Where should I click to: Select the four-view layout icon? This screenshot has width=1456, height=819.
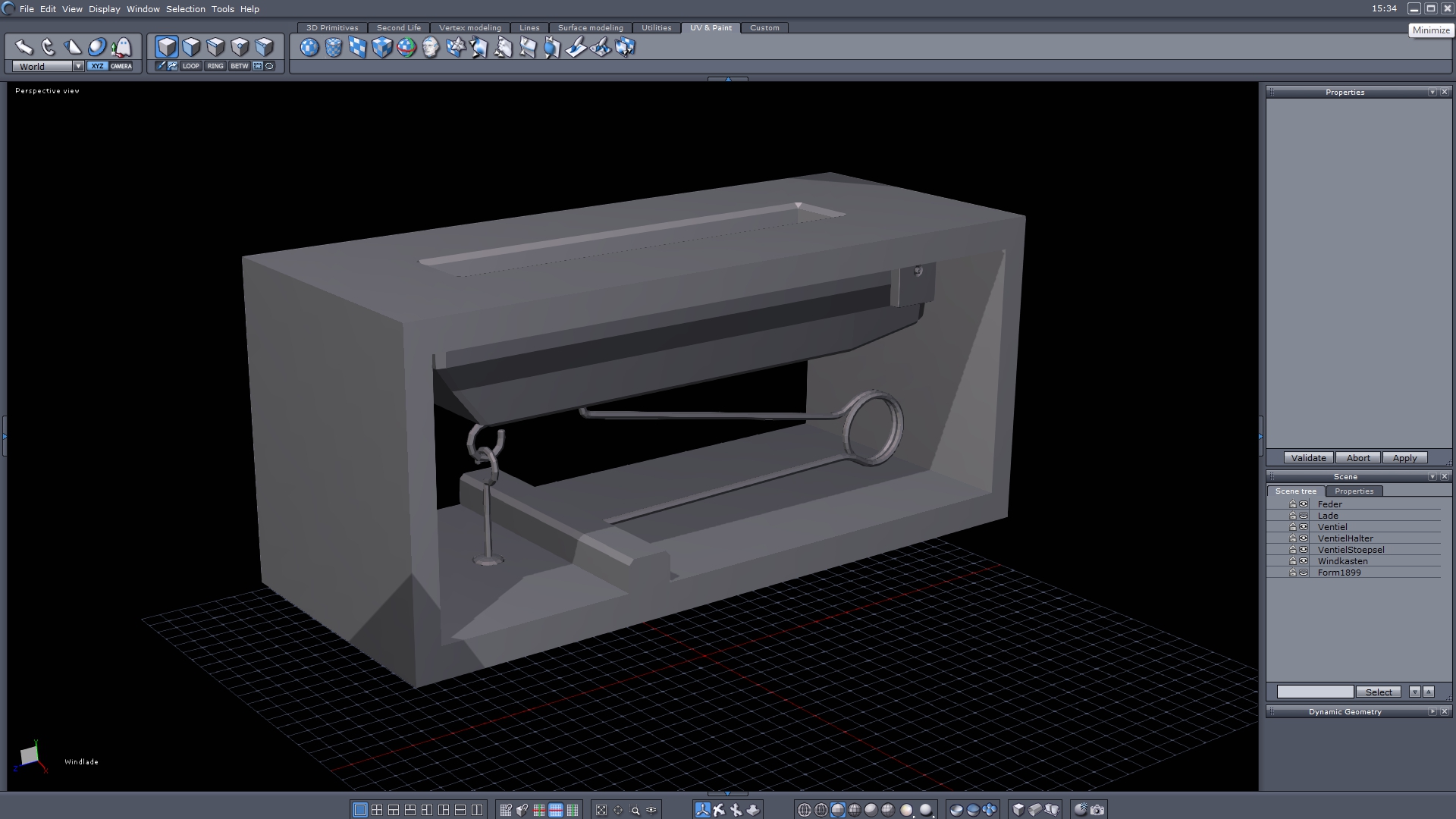(377, 810)
